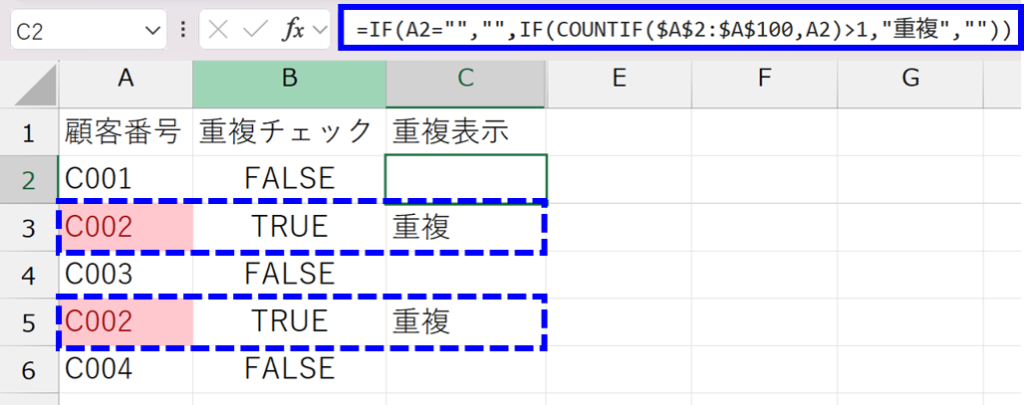The image size is (1024, 405).
Task: Select row 6 header
Action: tap(29, 369)
